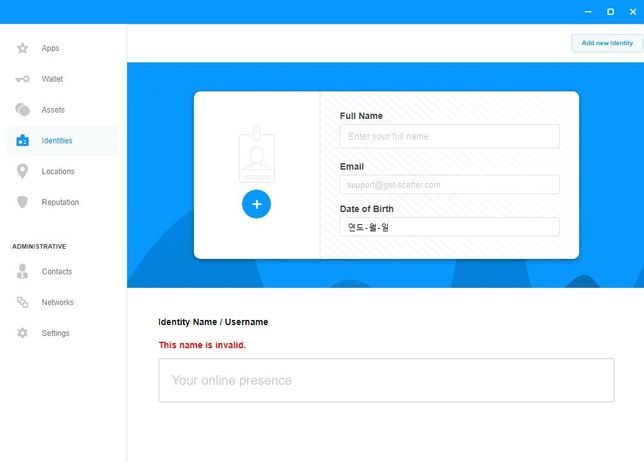Go to the Reputation section
644x462 pixels.
coord(60,202)
